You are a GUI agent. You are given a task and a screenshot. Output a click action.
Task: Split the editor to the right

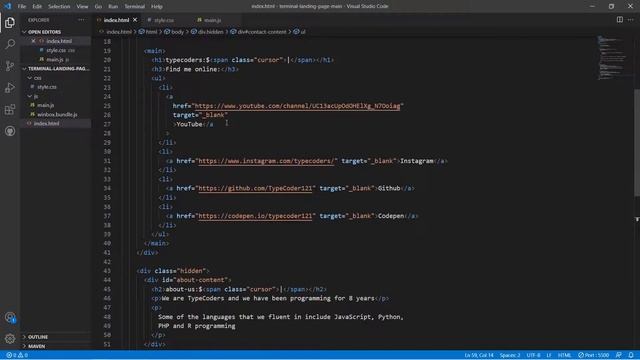(x=620, y=20)
